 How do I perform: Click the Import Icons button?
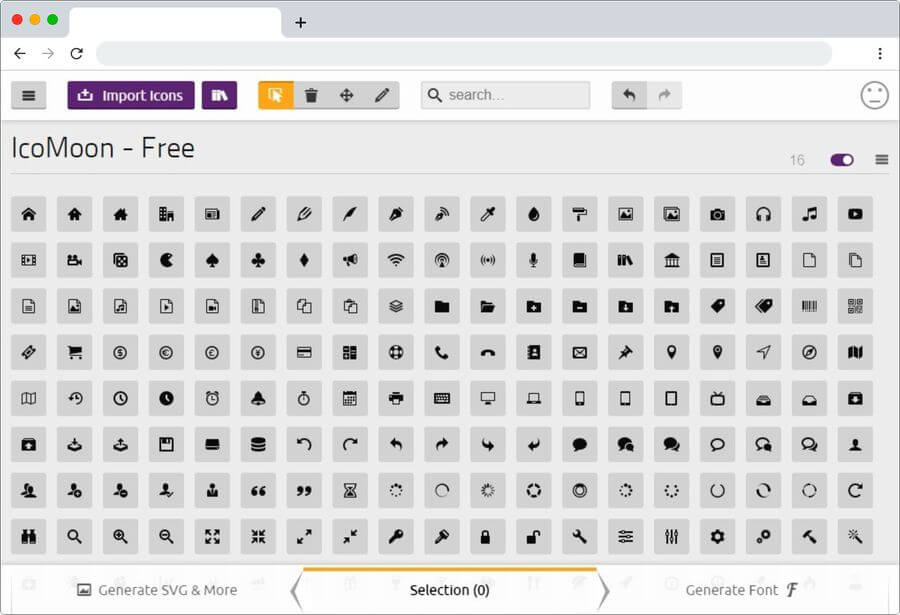131,95
